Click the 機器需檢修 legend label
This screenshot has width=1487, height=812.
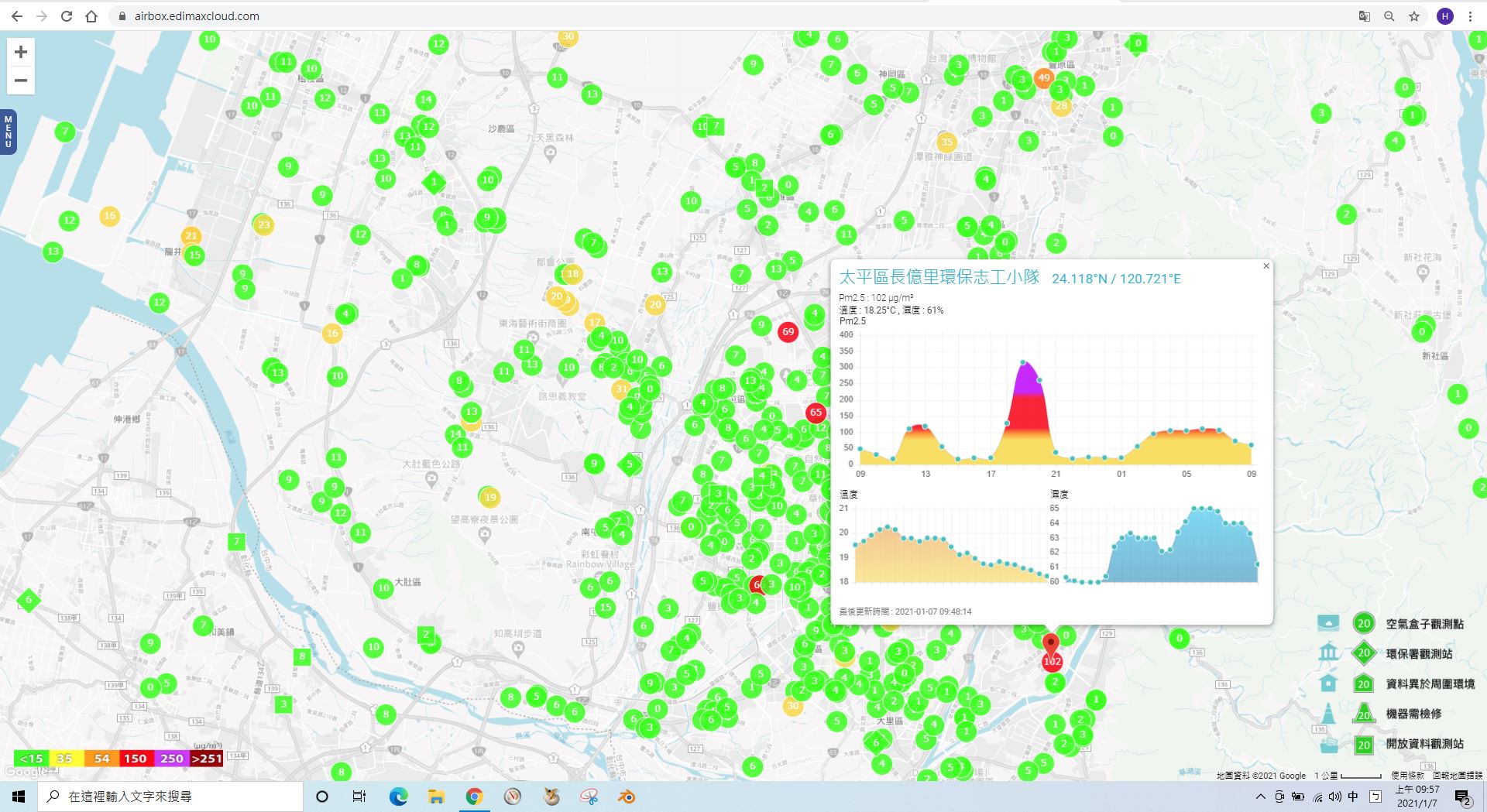(x=1413, y=714)
